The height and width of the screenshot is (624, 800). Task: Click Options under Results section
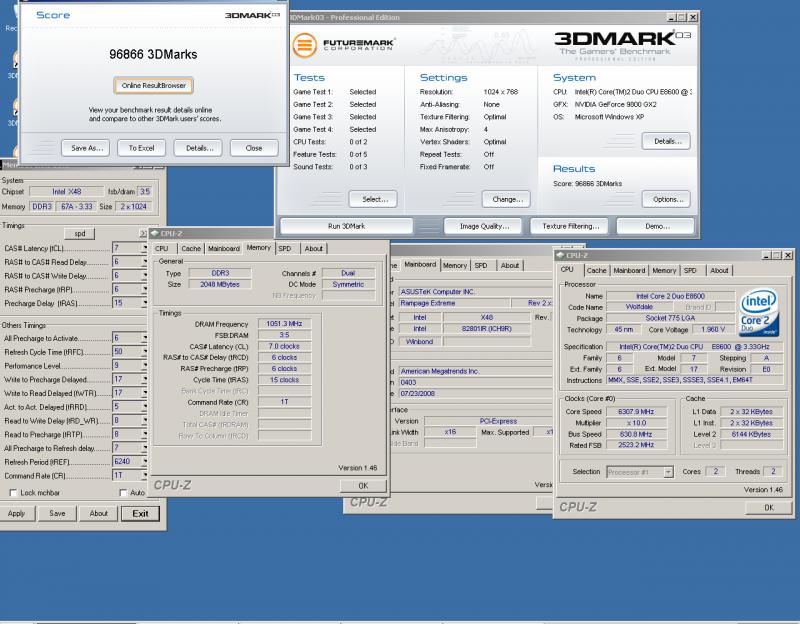(666, 199)
